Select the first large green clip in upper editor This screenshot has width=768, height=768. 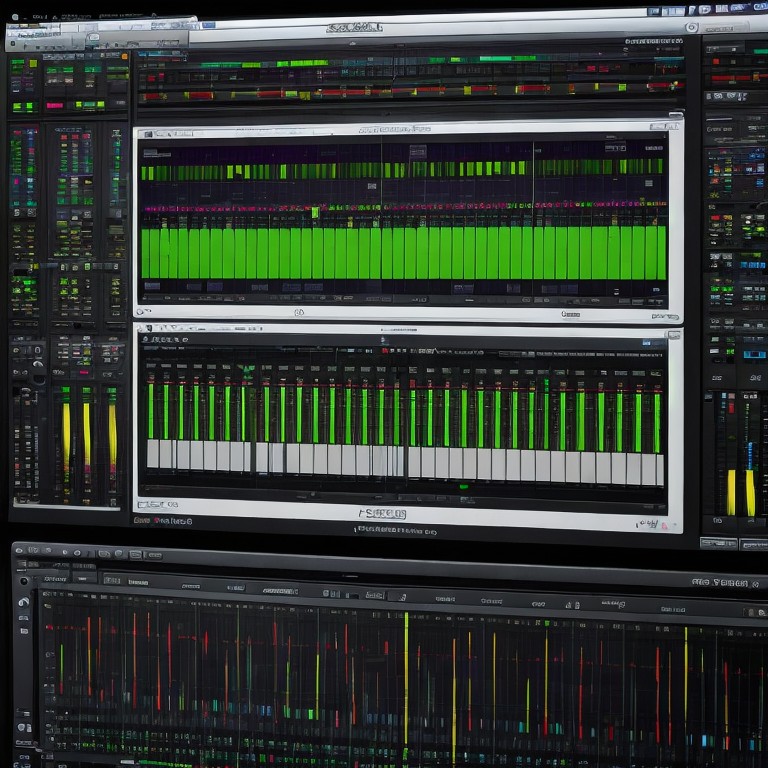[x=148, y=252]
